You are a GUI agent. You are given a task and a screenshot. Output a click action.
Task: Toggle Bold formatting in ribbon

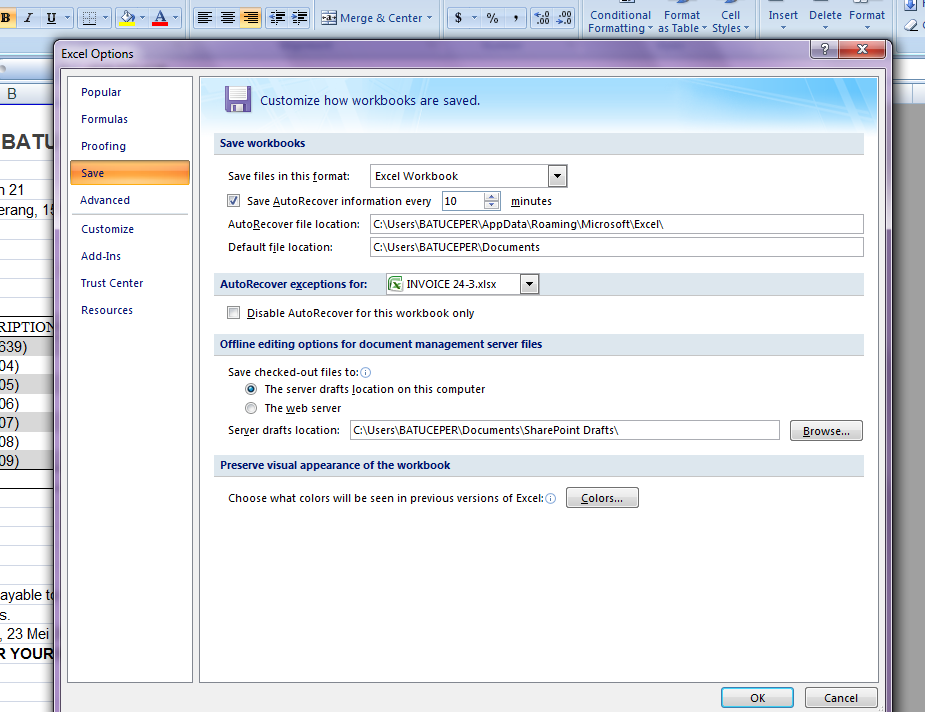coord(6,18)
